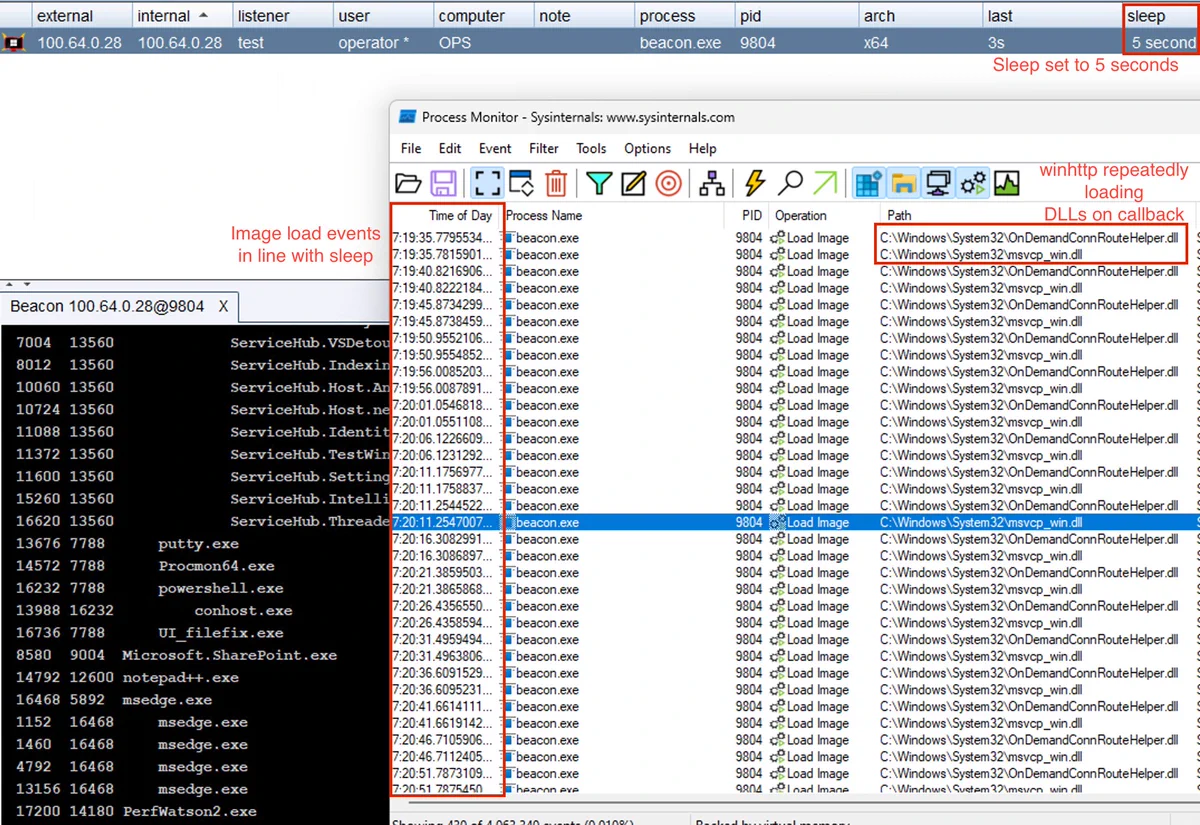Image resolution: width=1200 pixels, height=825 pixels.
Task: Click the lightning bolt toolbar icon
Action: coord(755,183)
